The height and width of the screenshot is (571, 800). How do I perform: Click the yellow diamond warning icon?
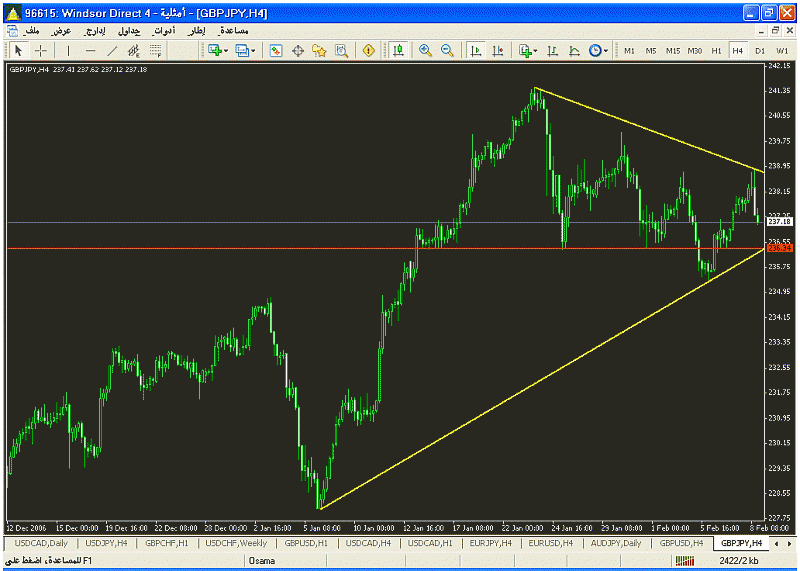(x=368, y=51)
